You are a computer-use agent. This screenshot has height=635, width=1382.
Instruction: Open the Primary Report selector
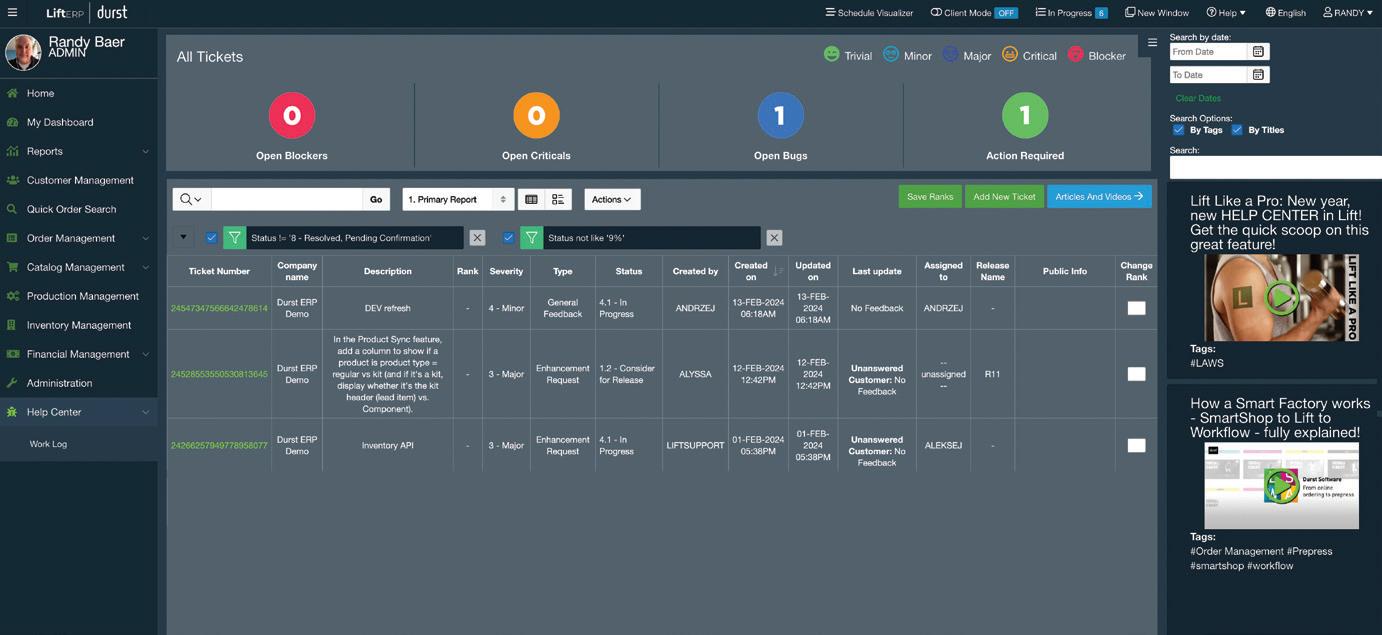tap(458, 199)
